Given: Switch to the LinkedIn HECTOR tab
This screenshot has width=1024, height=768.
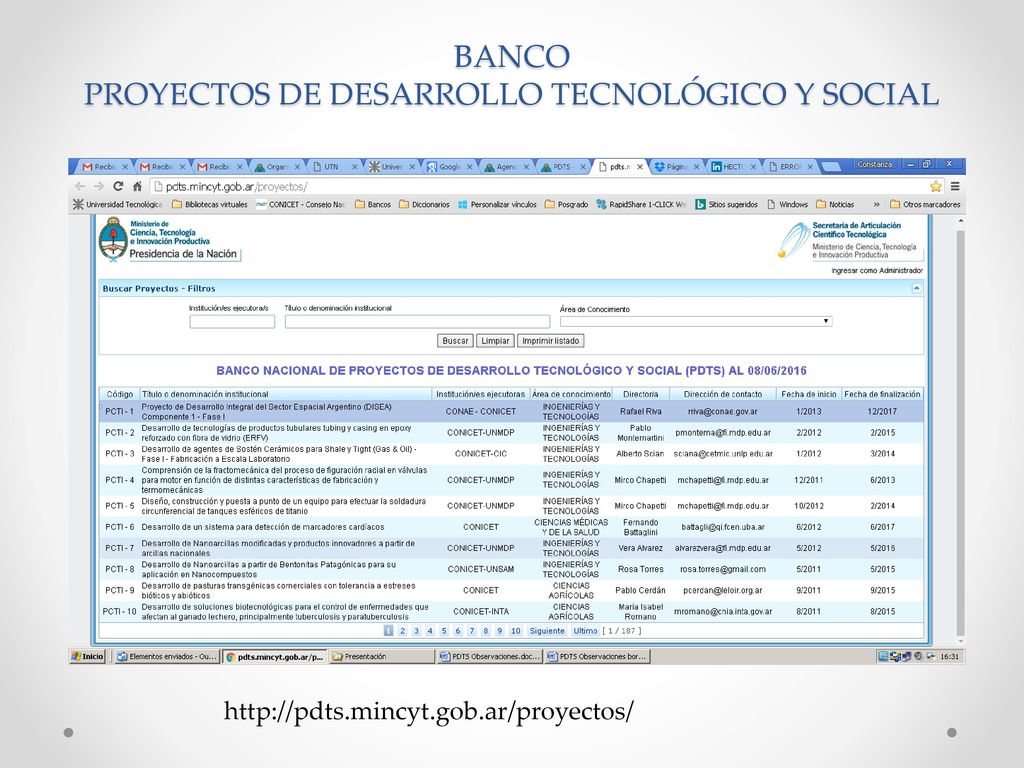Looking at the screenshot, I should [734, 167].
